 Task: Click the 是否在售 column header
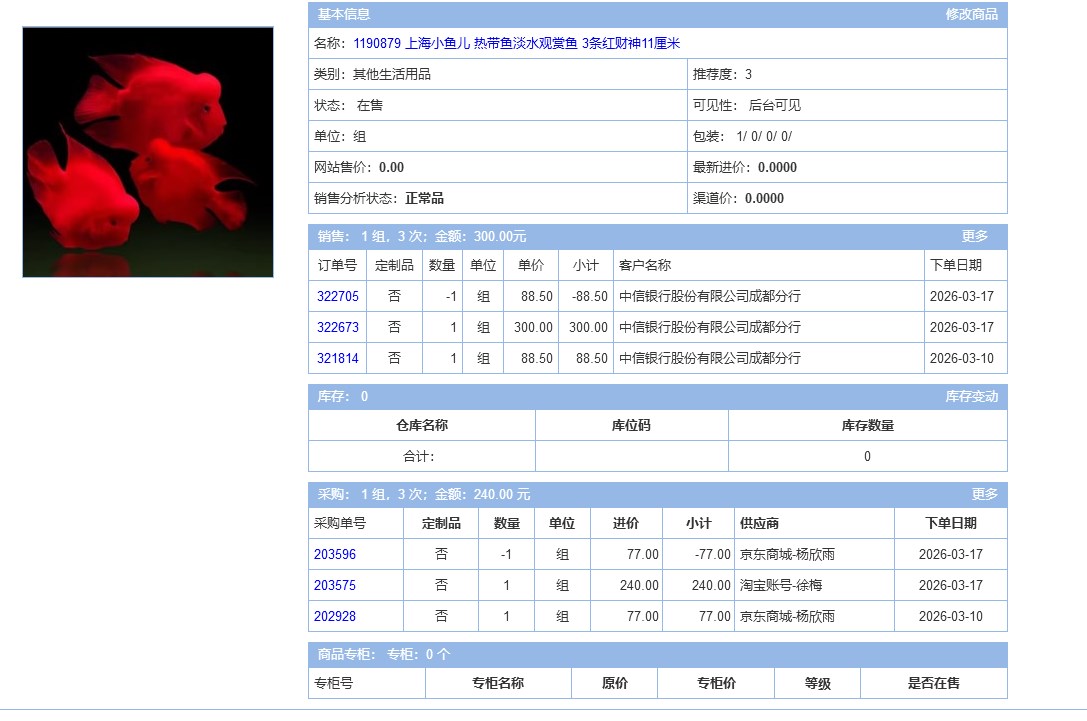click(x=933, y=684)
